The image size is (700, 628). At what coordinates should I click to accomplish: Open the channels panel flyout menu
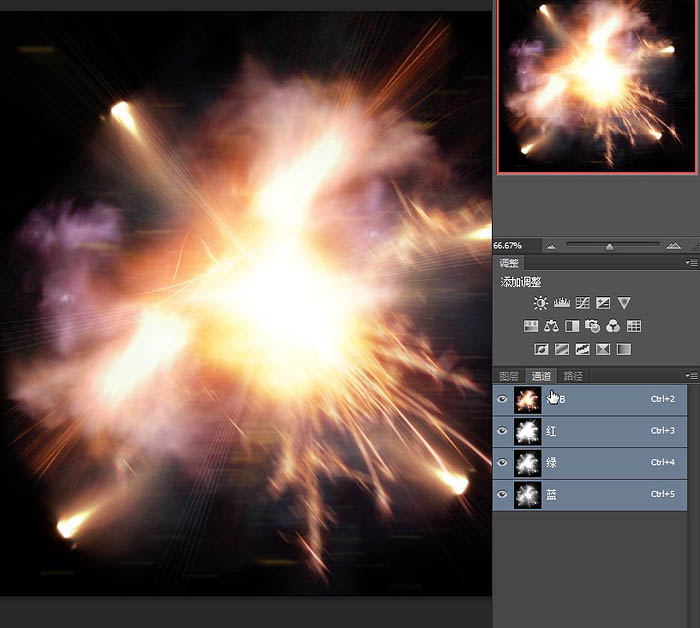click(691, 376)
